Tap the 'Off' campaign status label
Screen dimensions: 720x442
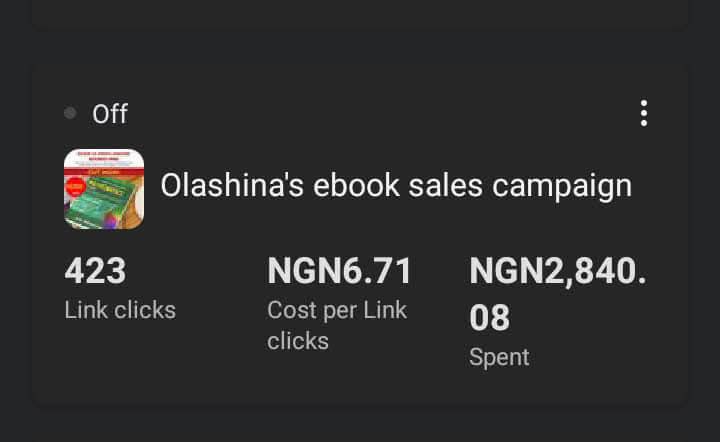[110, 114]
